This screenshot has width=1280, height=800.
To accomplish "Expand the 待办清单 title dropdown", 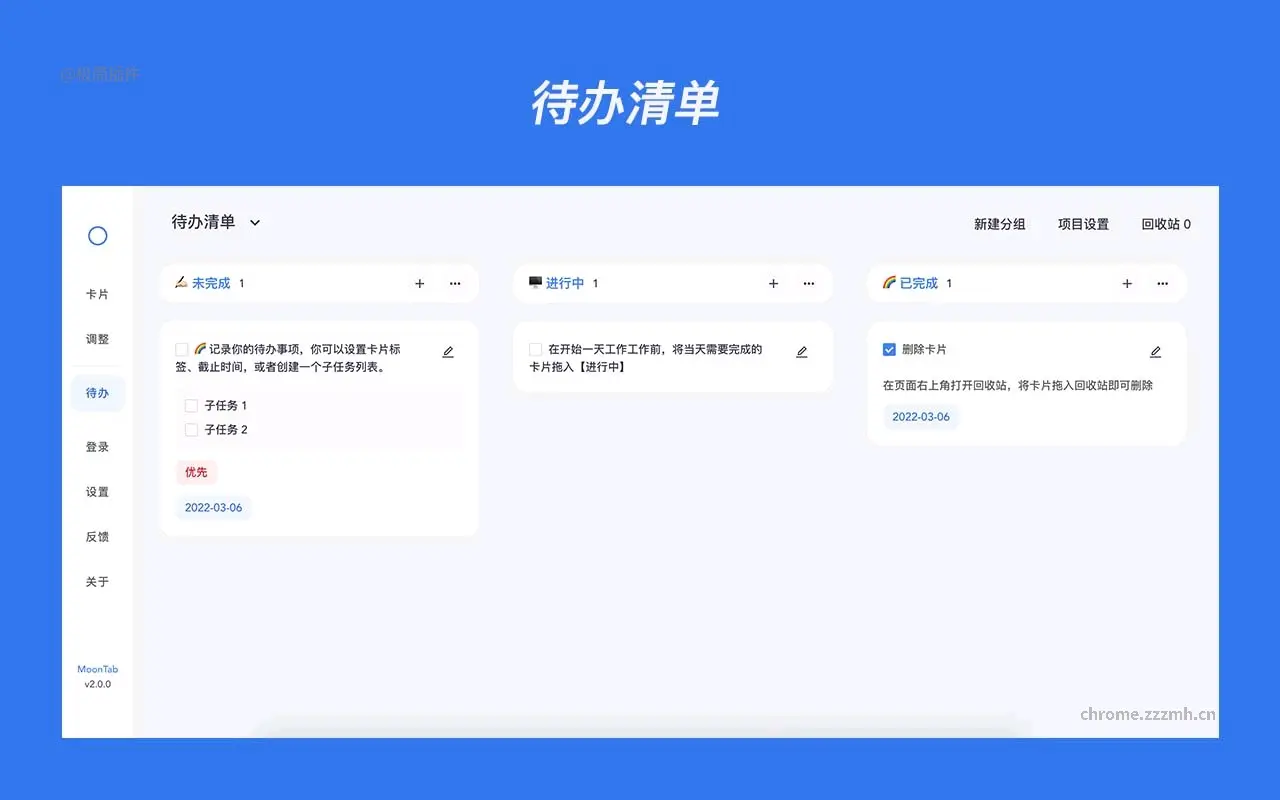I will pyautogui.click(x=254, y=222).
